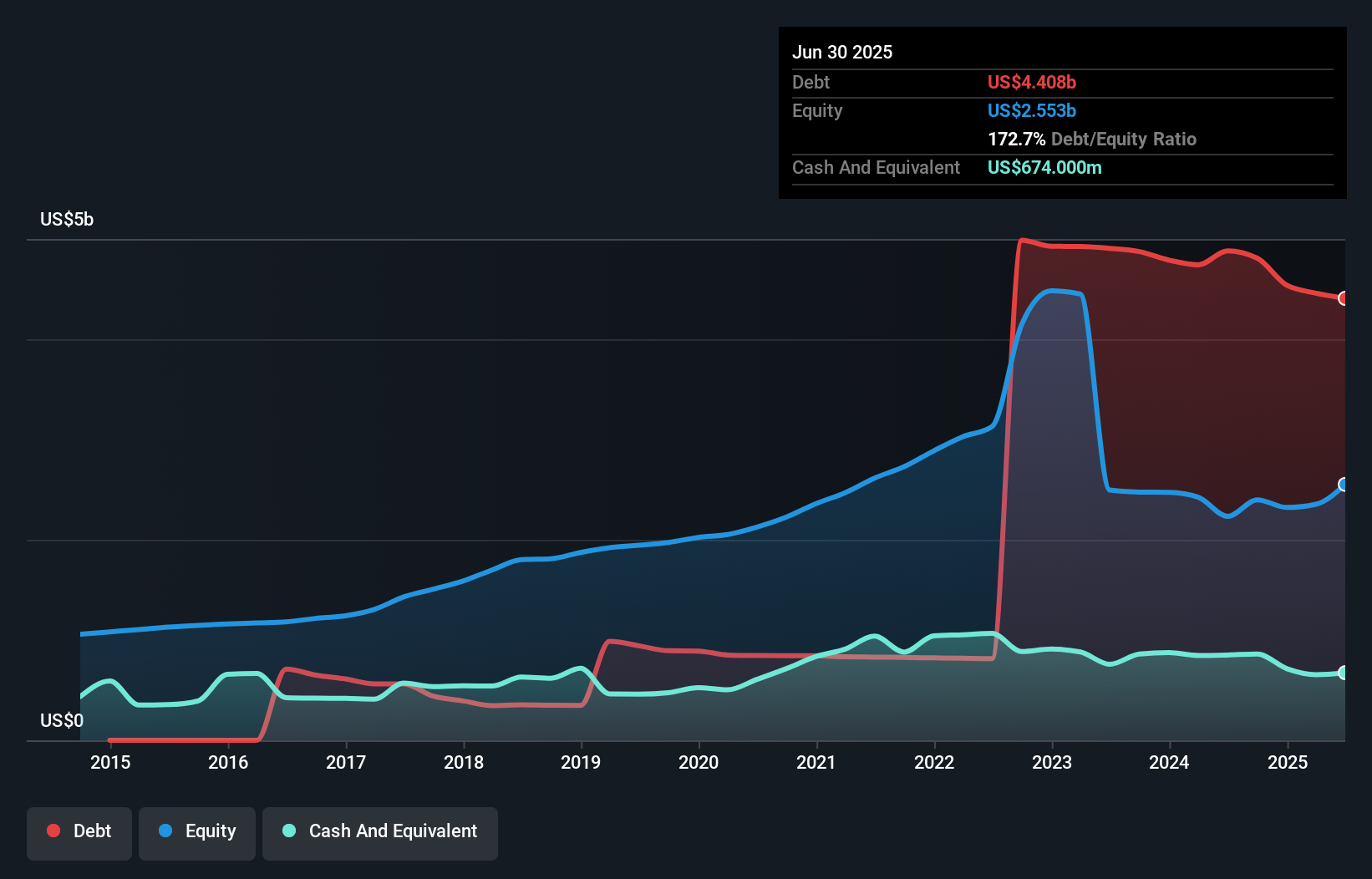Image resolution: width=1372 pixels, height=879 pixels.
Task: Select the 2020 year label on axis
Action: (x=699, y=762)
